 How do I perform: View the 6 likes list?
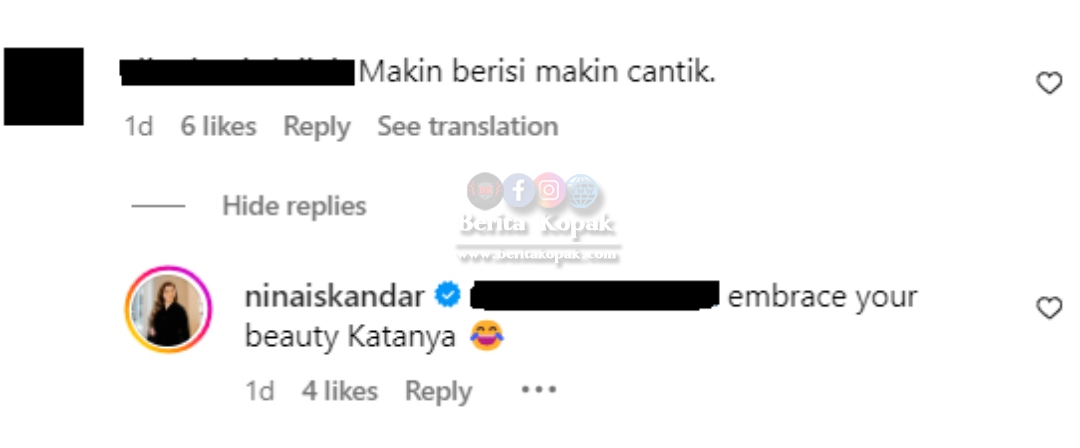(x=218, y=127)
